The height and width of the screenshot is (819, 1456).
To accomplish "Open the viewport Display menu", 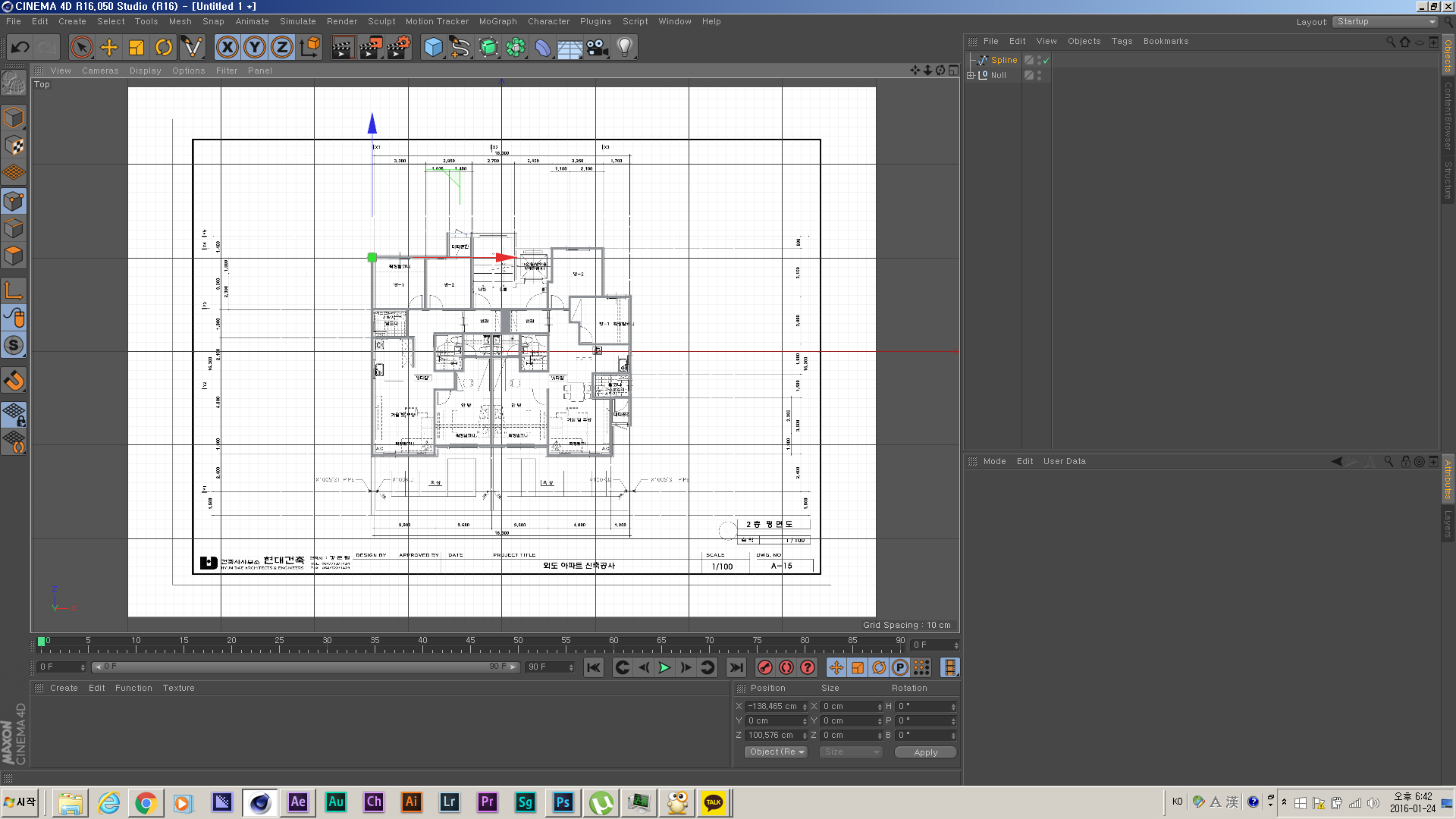I will point(146,71).
